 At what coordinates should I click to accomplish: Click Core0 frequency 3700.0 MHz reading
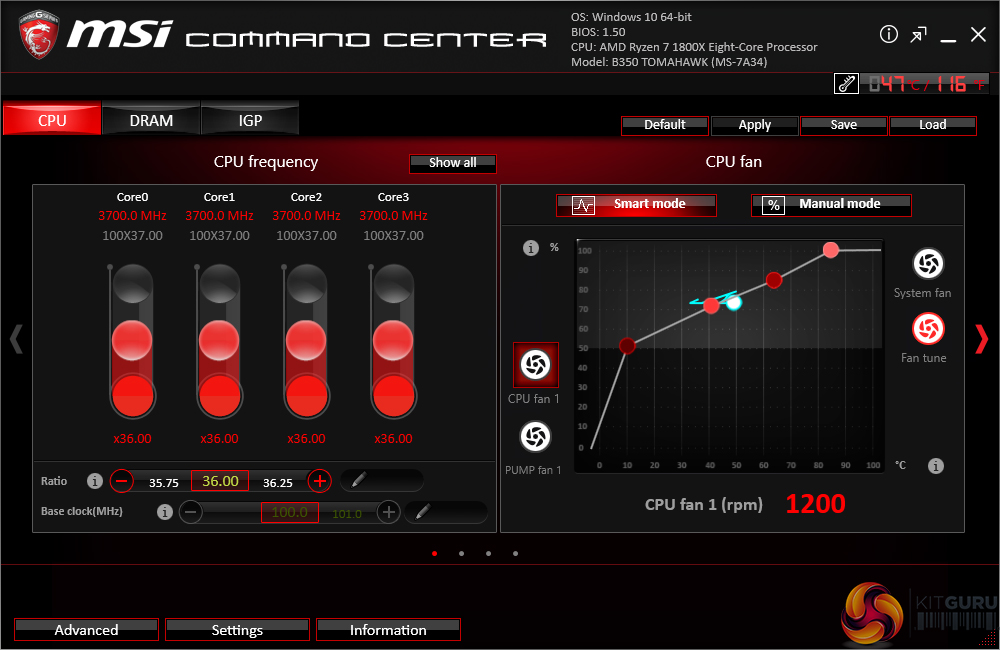click(132, 216)
